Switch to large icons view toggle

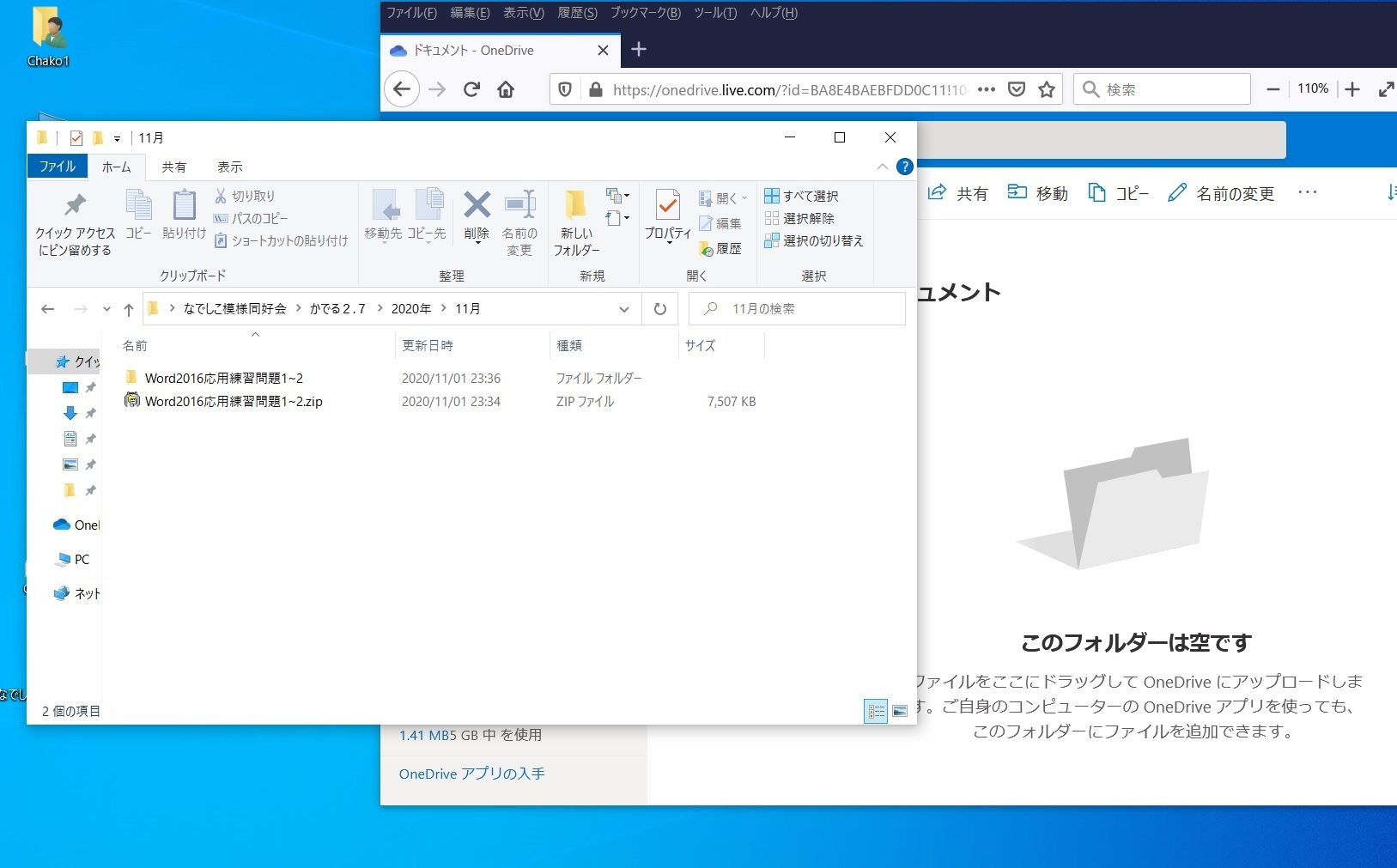coord(899,711)
